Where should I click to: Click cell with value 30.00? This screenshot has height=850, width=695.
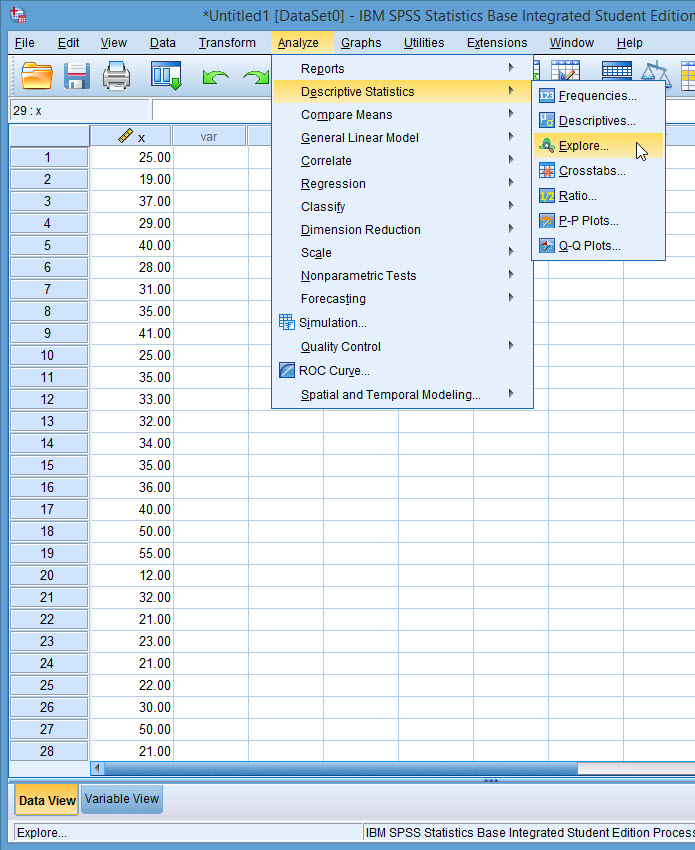coord(132,707)
